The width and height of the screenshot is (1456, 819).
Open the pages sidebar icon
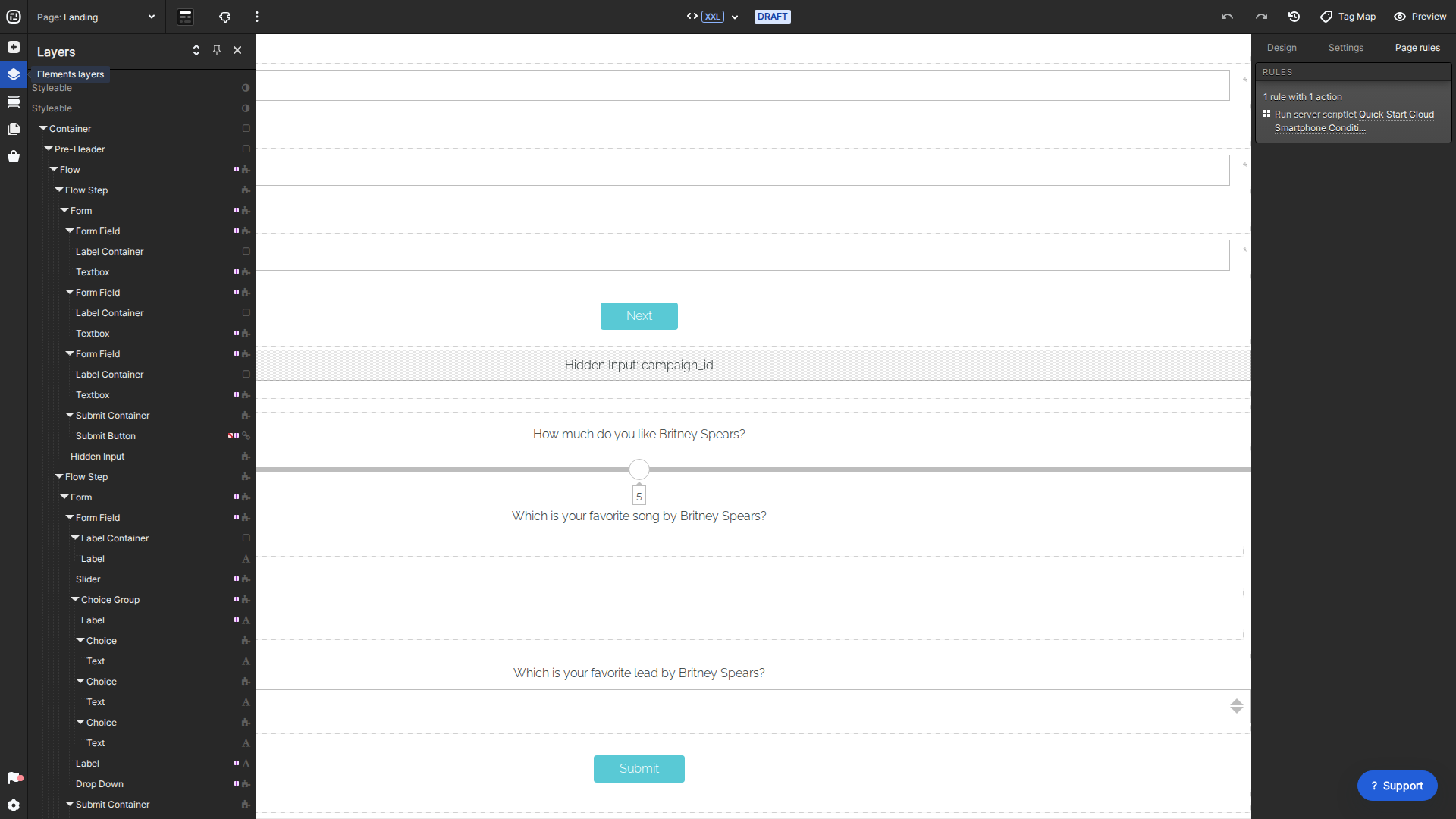[x=14, y=129]
